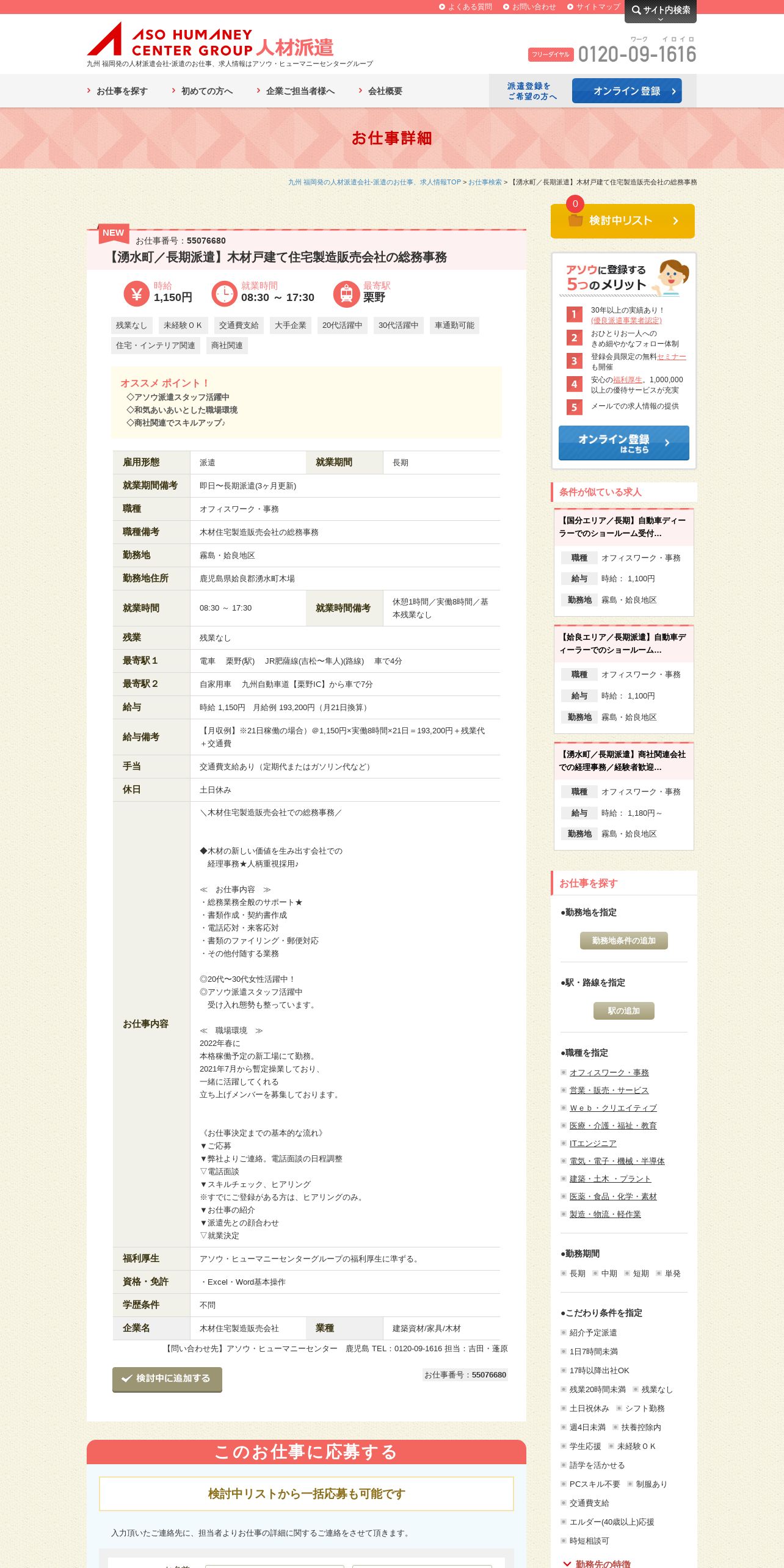The height and width of the screenshot is (1568, 784).
Task: Select ITエンジニア job type
Action: pyautogui.click(x=593, y=1144)
